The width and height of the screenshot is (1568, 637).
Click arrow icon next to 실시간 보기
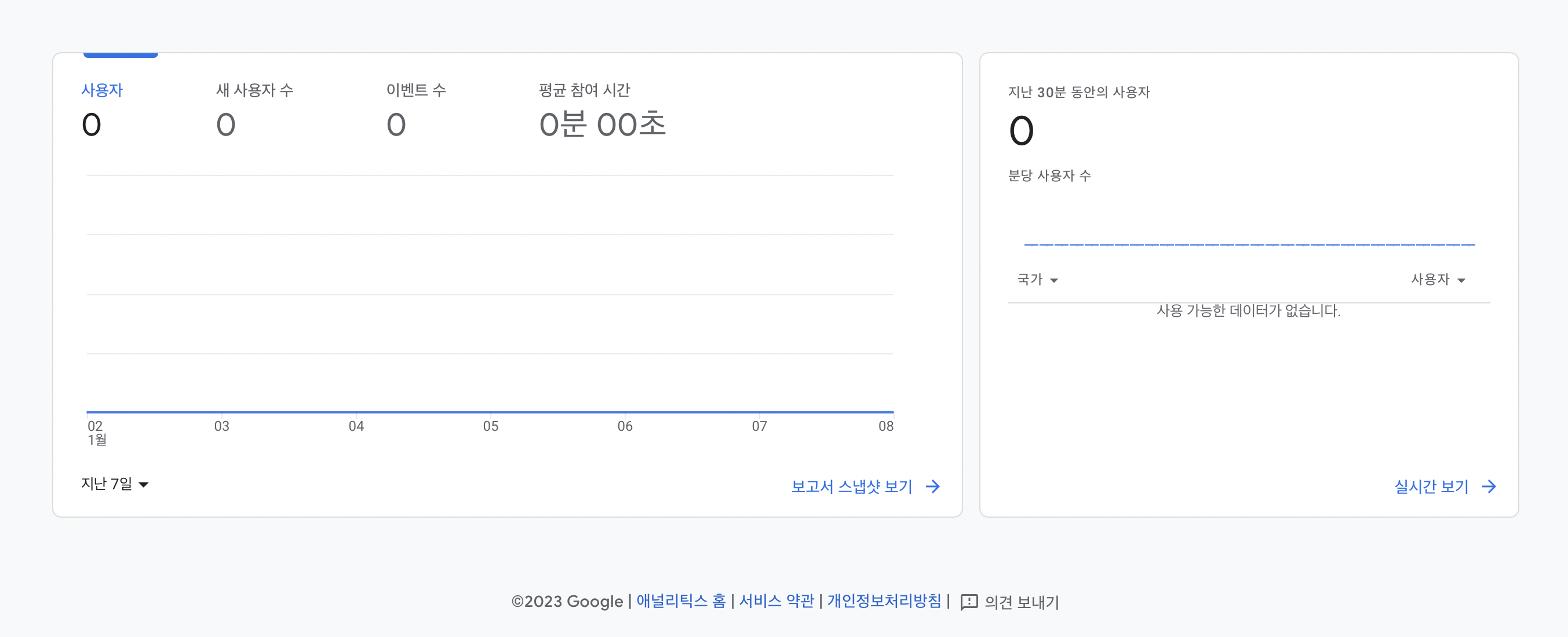click(1489, 486)
